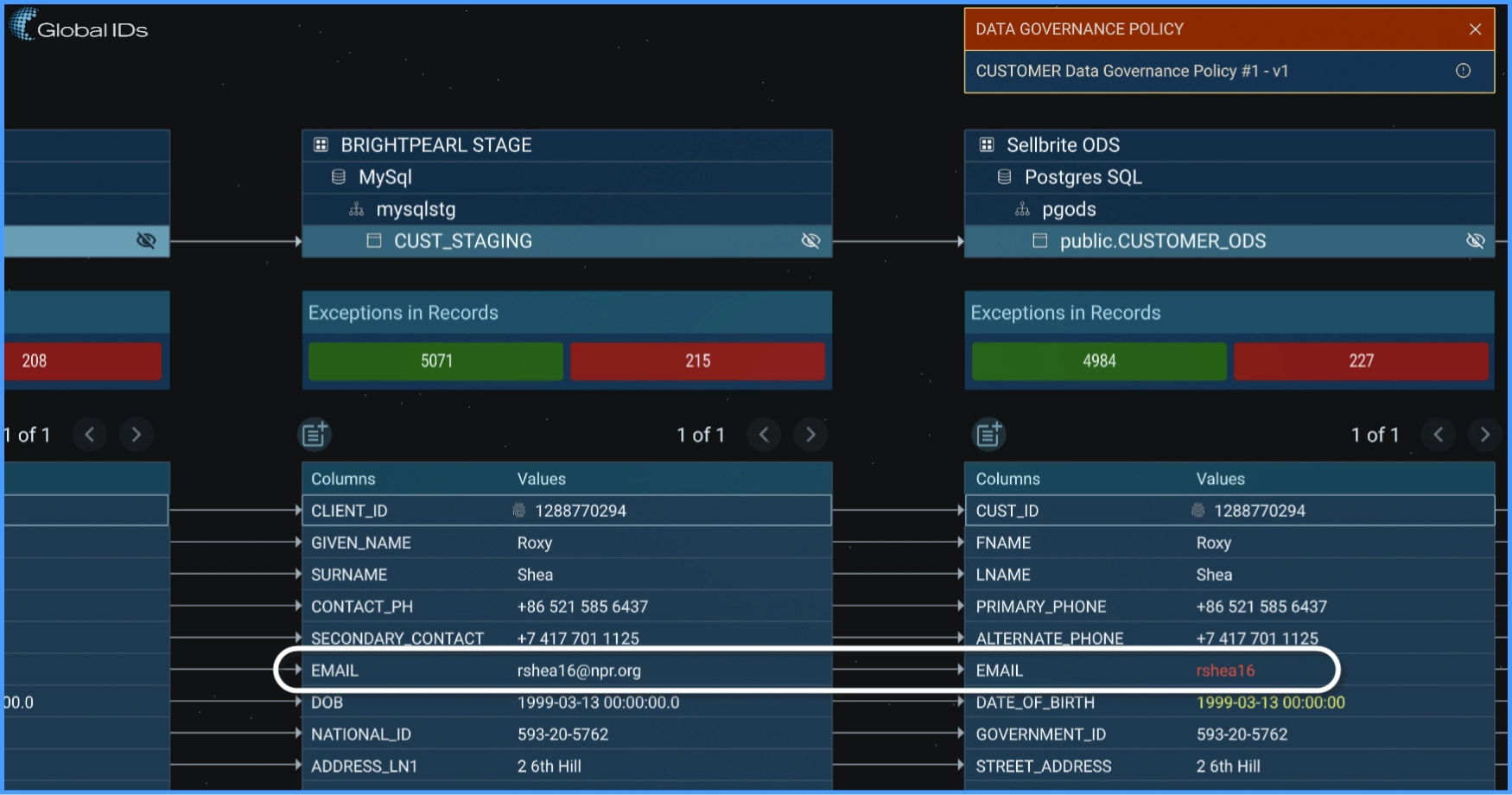Click the Global IDs logo
Screen dimensions: 1512x795
click(79, 26)
